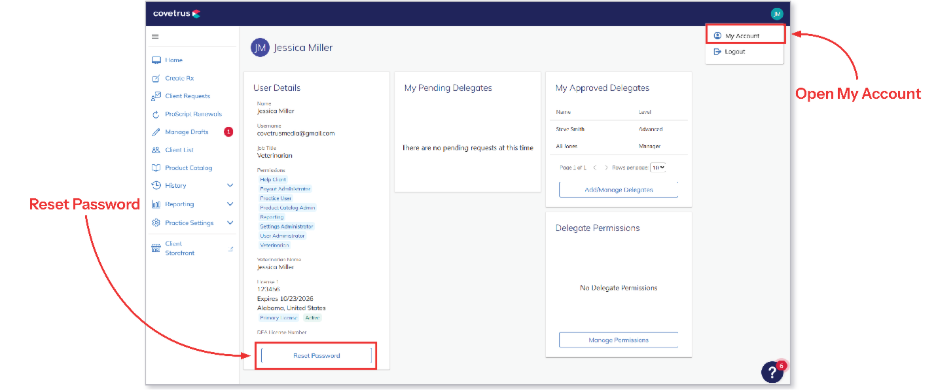Go to next page of delegates
Screen dimensions: 936x390
pos(606,168)
